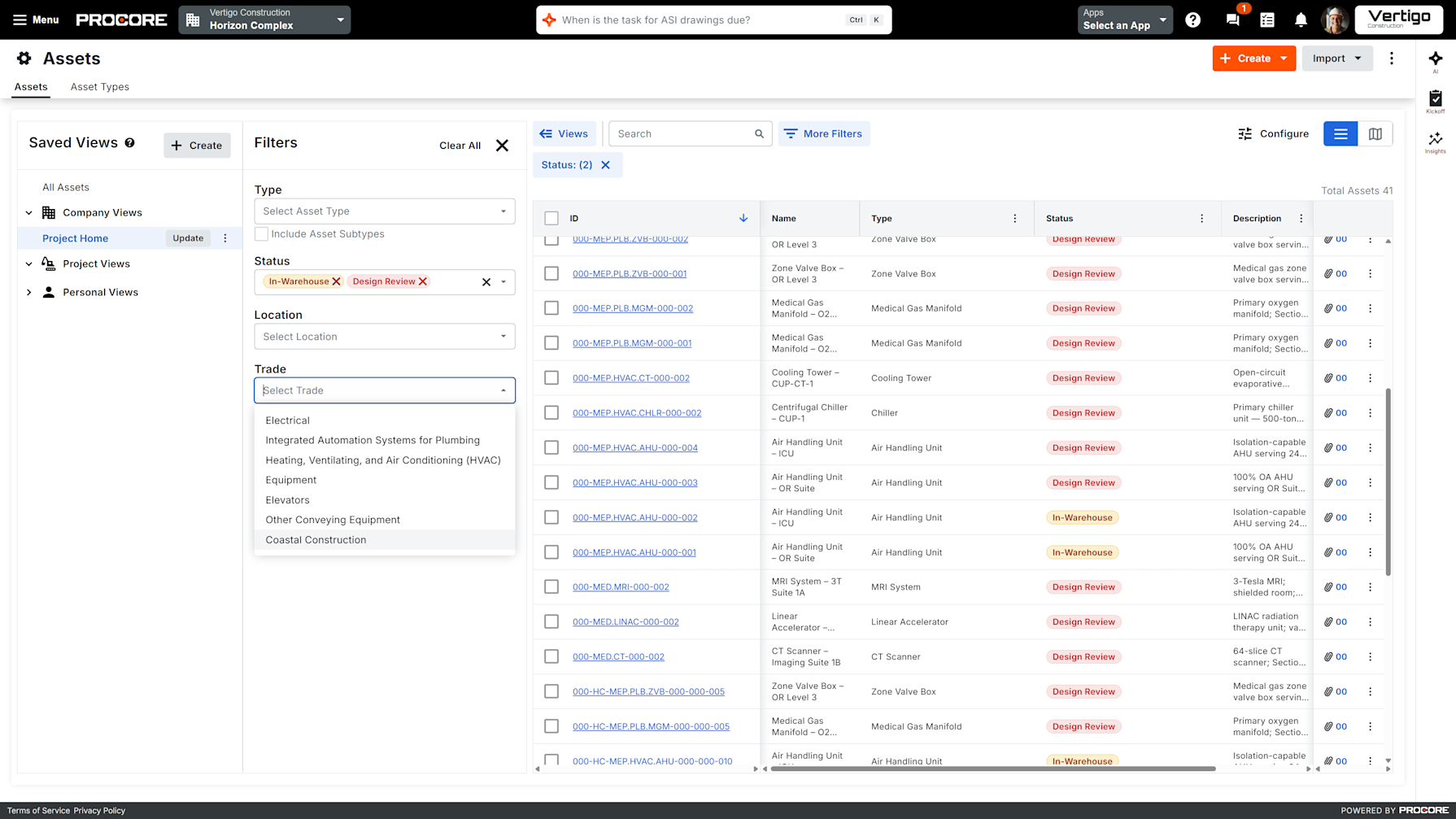
Task: Remove the Design Review status chip
Action: tap(422, 281)
